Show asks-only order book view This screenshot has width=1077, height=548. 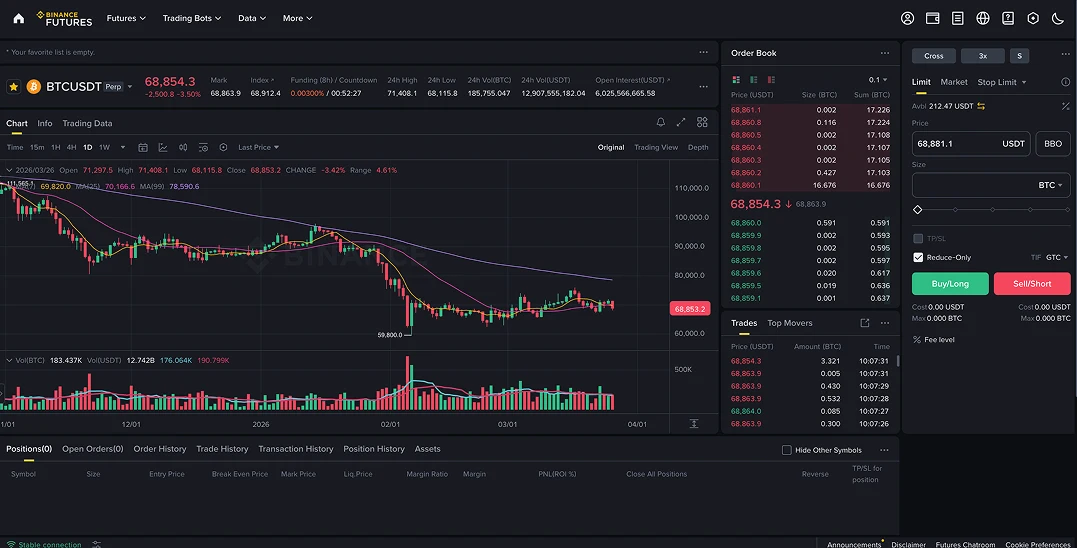coord(771,80)
